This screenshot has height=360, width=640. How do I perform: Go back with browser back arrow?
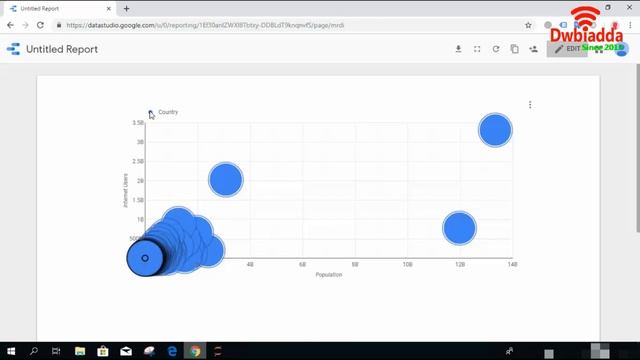point(10,25)
